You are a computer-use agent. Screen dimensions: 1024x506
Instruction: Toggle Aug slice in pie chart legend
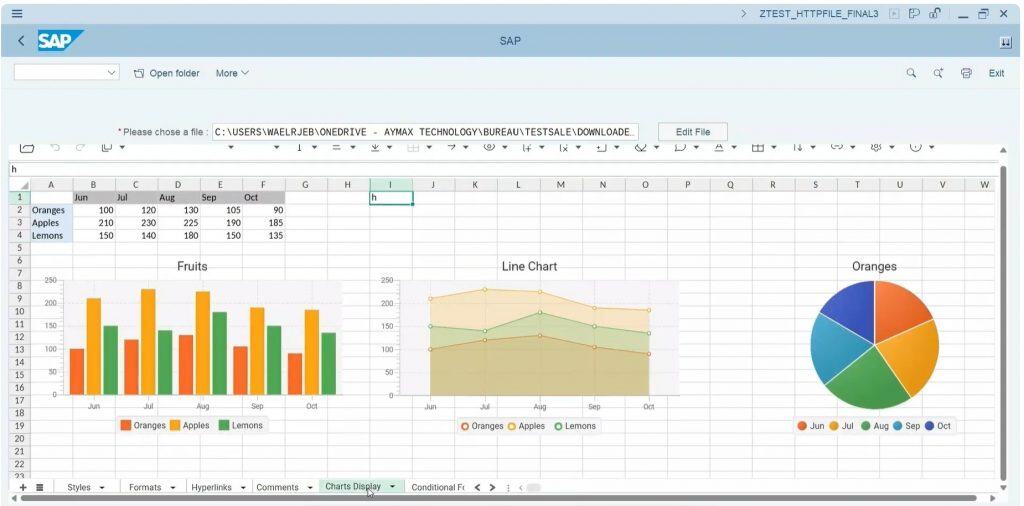pyautogui.click(x=873, y=426)
